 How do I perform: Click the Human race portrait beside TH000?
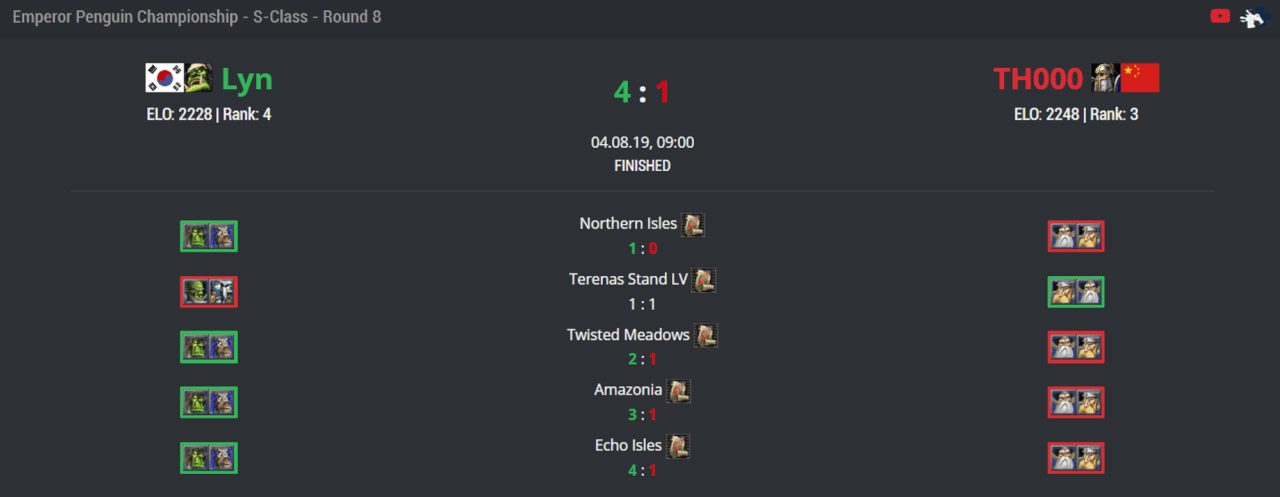point(1104,78)
